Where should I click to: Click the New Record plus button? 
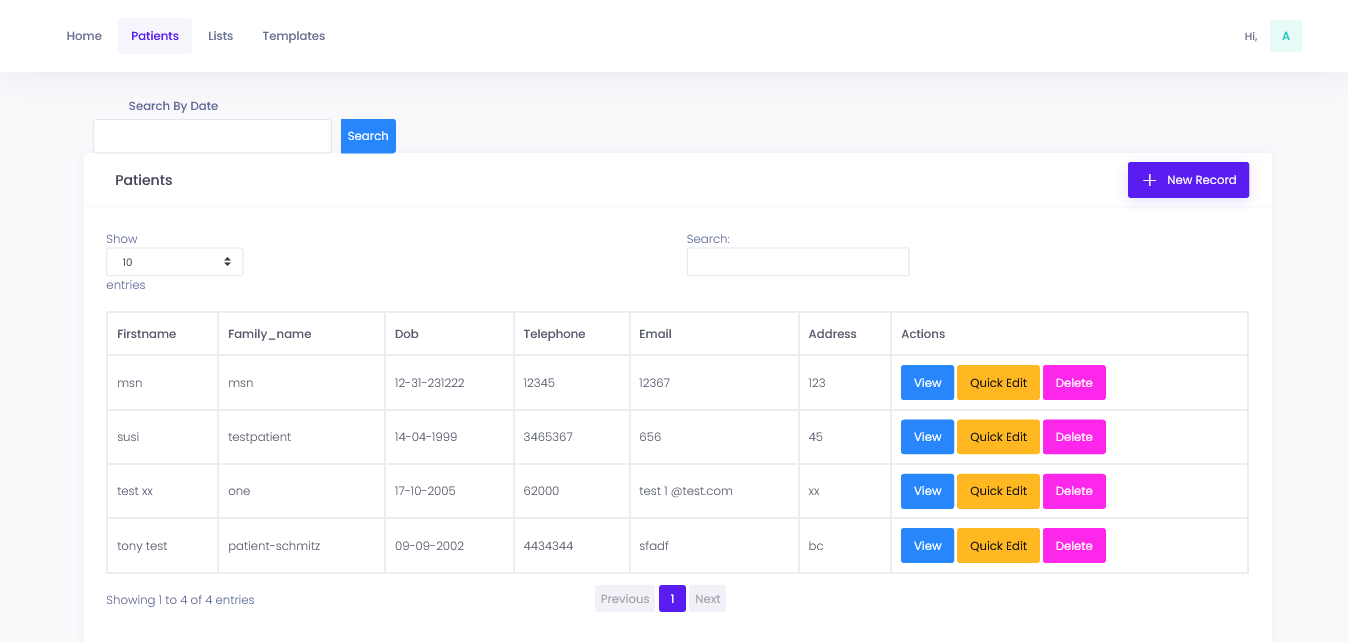pos(1188,180)
